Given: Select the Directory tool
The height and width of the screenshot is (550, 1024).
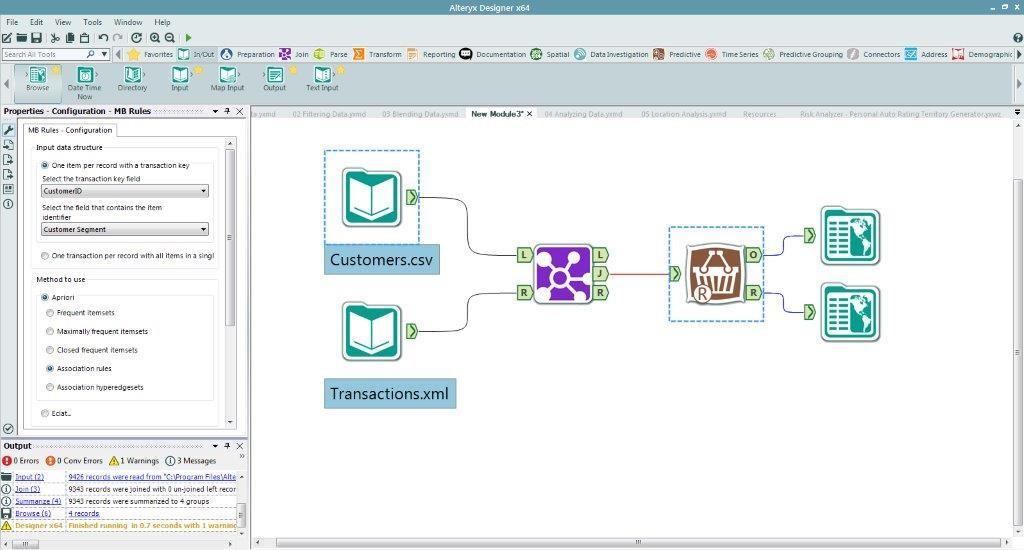Looking at the screenshot, I should click(x=133, y=78).
